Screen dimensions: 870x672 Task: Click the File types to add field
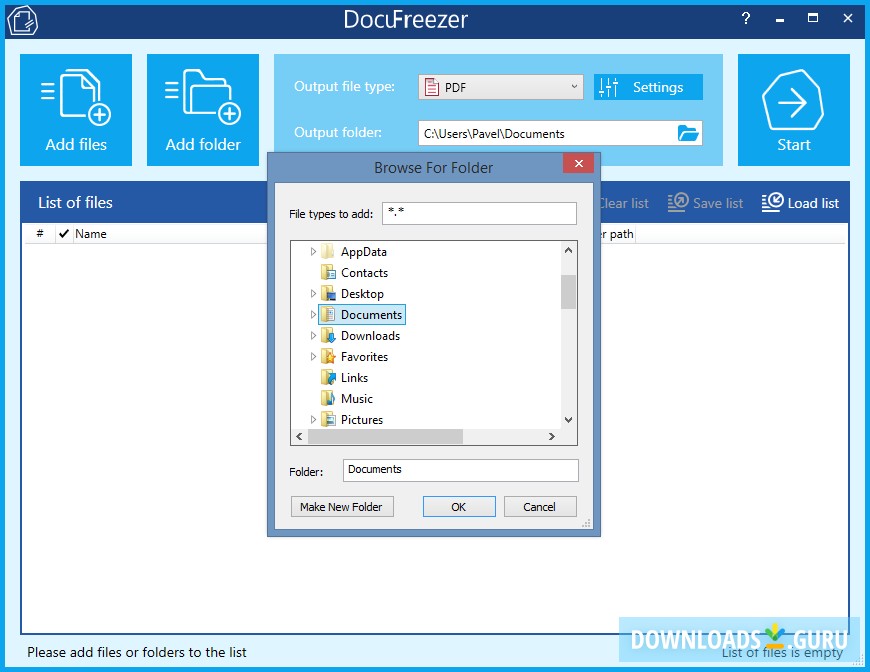coord(479,214)
